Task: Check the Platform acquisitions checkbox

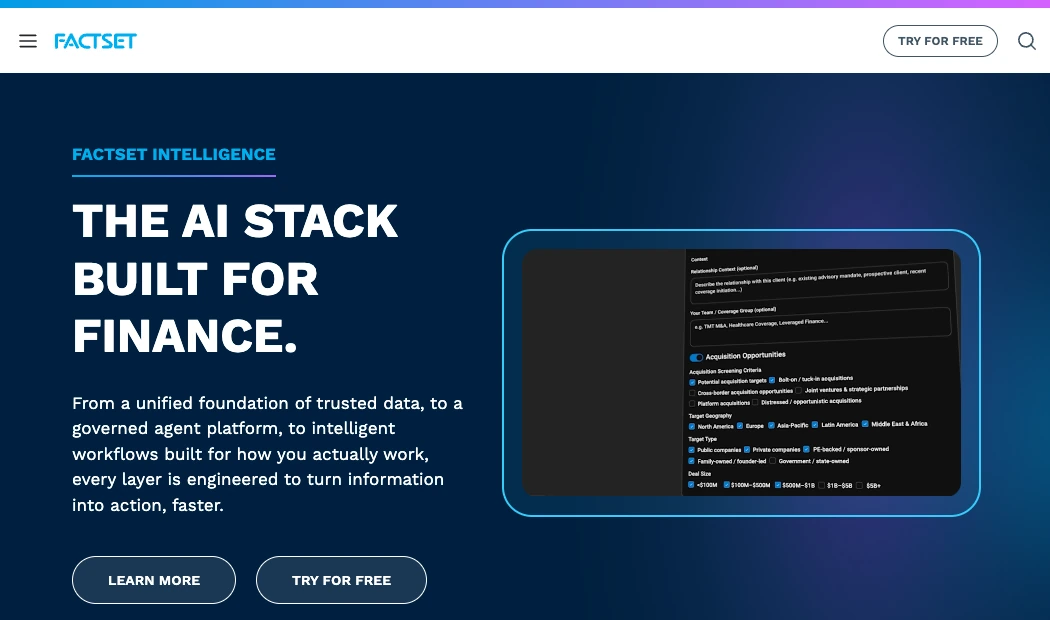Action: (x=692, y=404)
